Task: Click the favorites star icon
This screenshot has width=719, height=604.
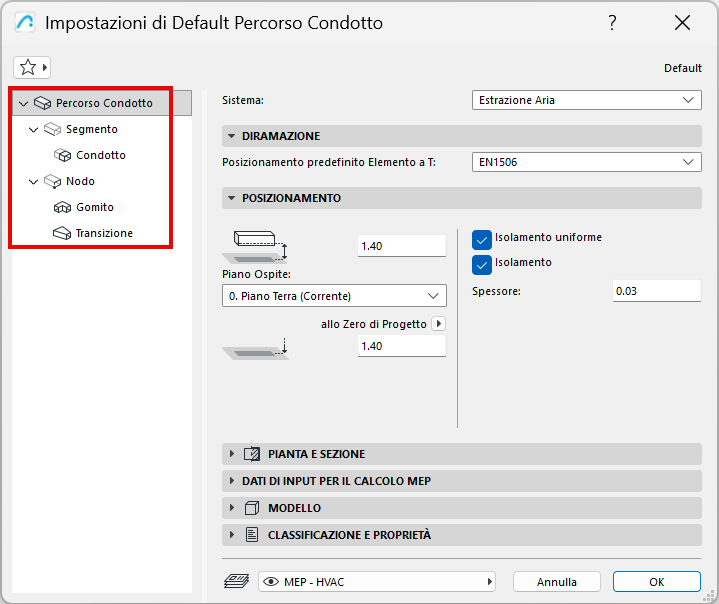Action: [28, 67]
